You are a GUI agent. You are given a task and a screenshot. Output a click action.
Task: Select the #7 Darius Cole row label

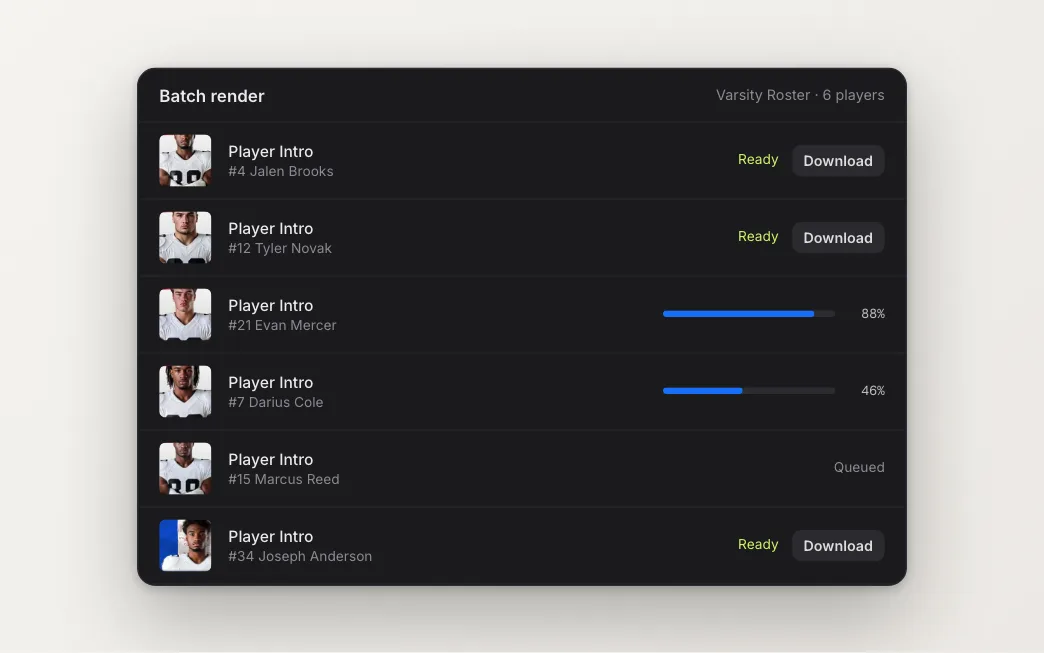pos(276,402)
